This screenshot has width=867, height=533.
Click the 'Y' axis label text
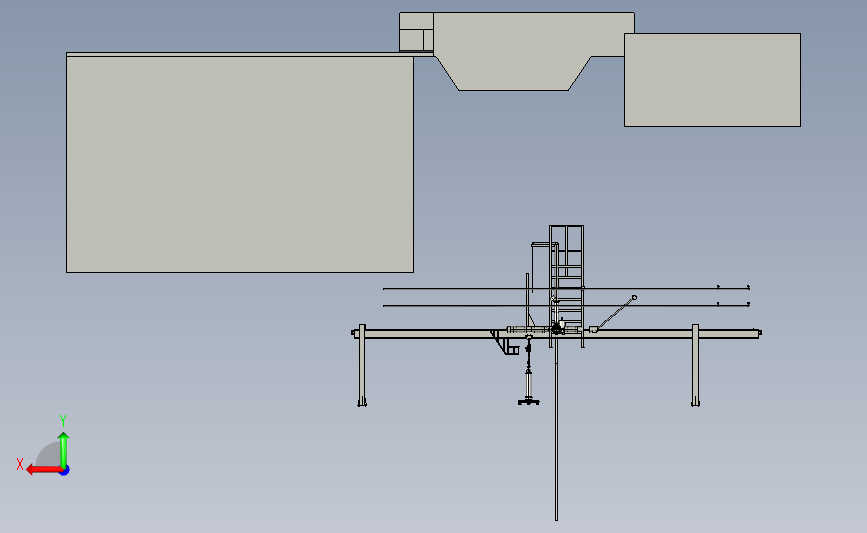pyautogui.click(x=63, y=421)
